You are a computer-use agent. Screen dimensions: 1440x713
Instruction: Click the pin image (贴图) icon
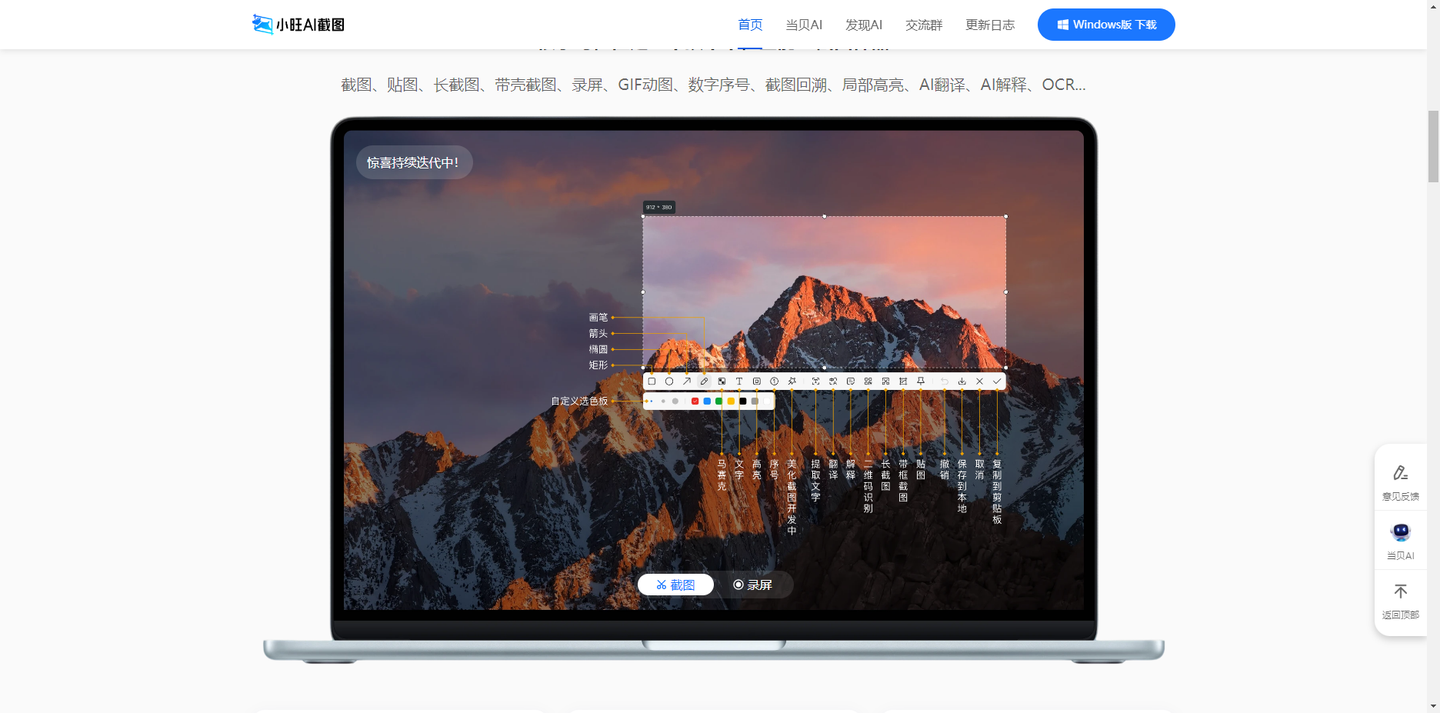[921, 381]
